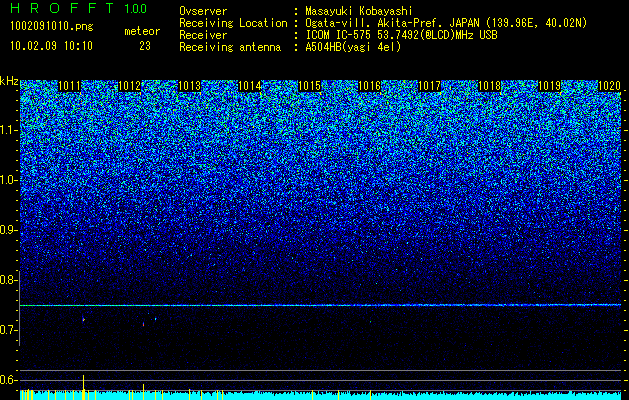
Task: Click the 1011 time marker
Action: 69,86
